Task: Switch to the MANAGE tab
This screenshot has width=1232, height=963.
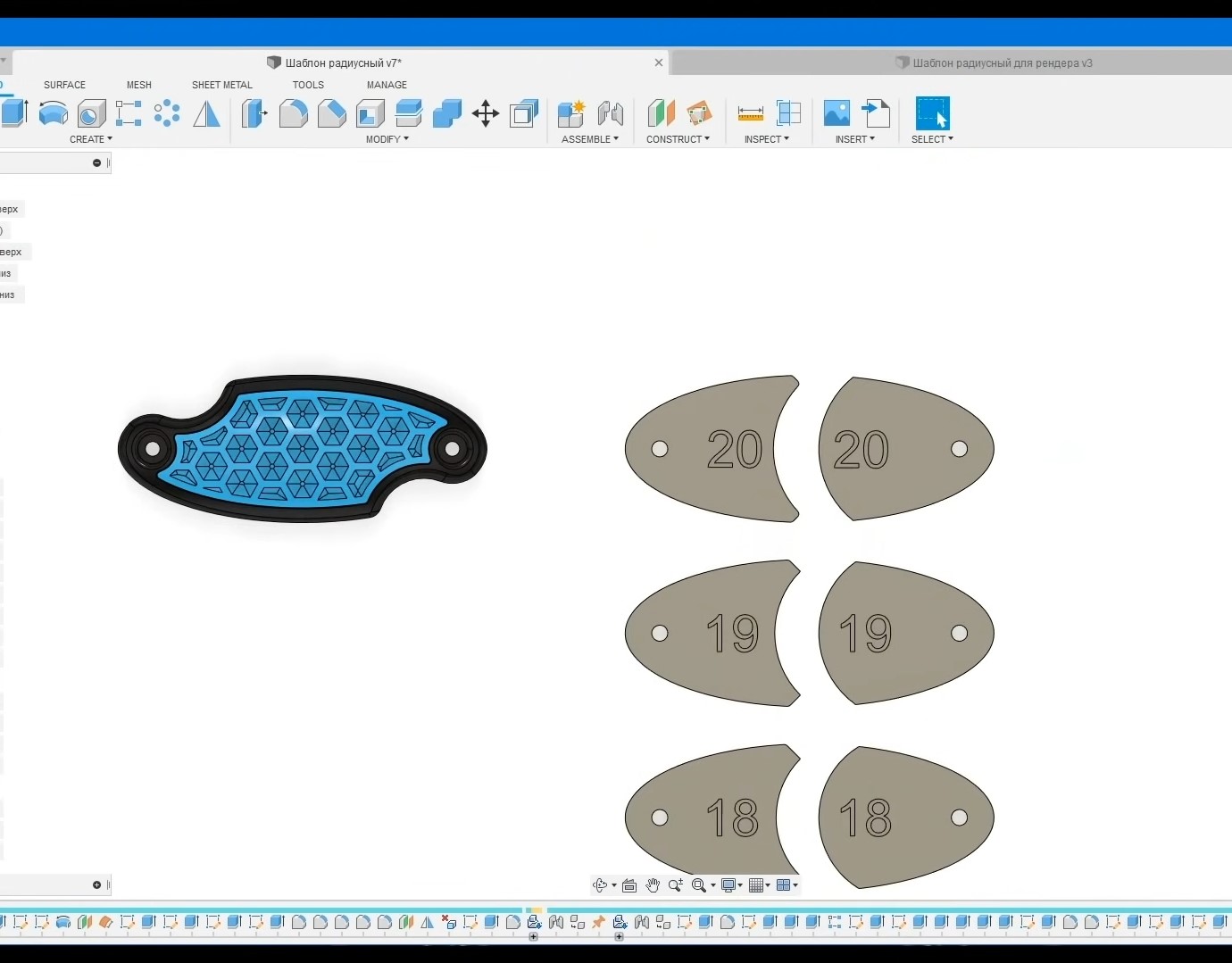Action: coord(387,85)
